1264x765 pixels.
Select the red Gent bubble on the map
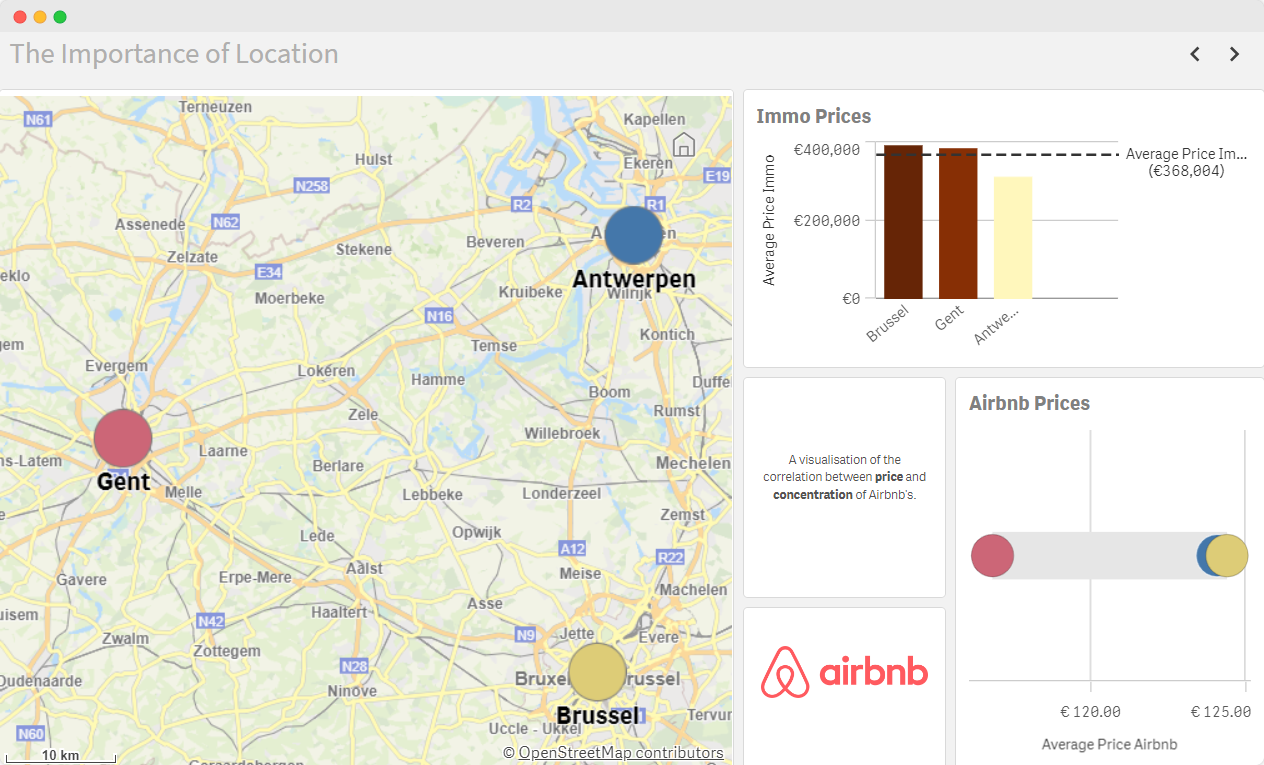point(122,437)
